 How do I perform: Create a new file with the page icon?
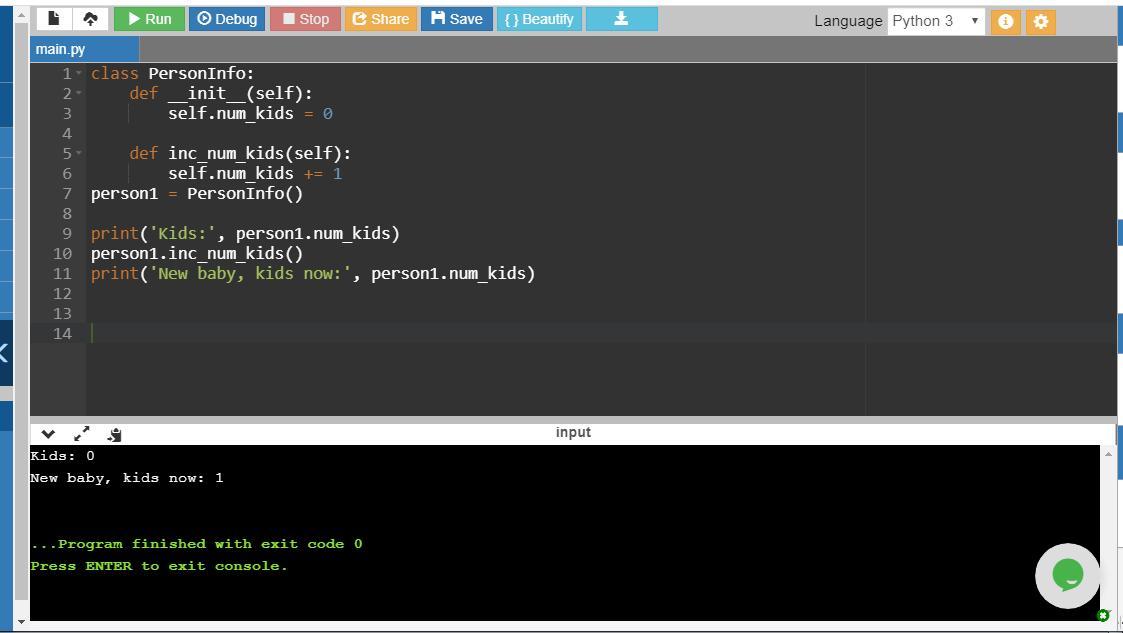click(54, 19)
